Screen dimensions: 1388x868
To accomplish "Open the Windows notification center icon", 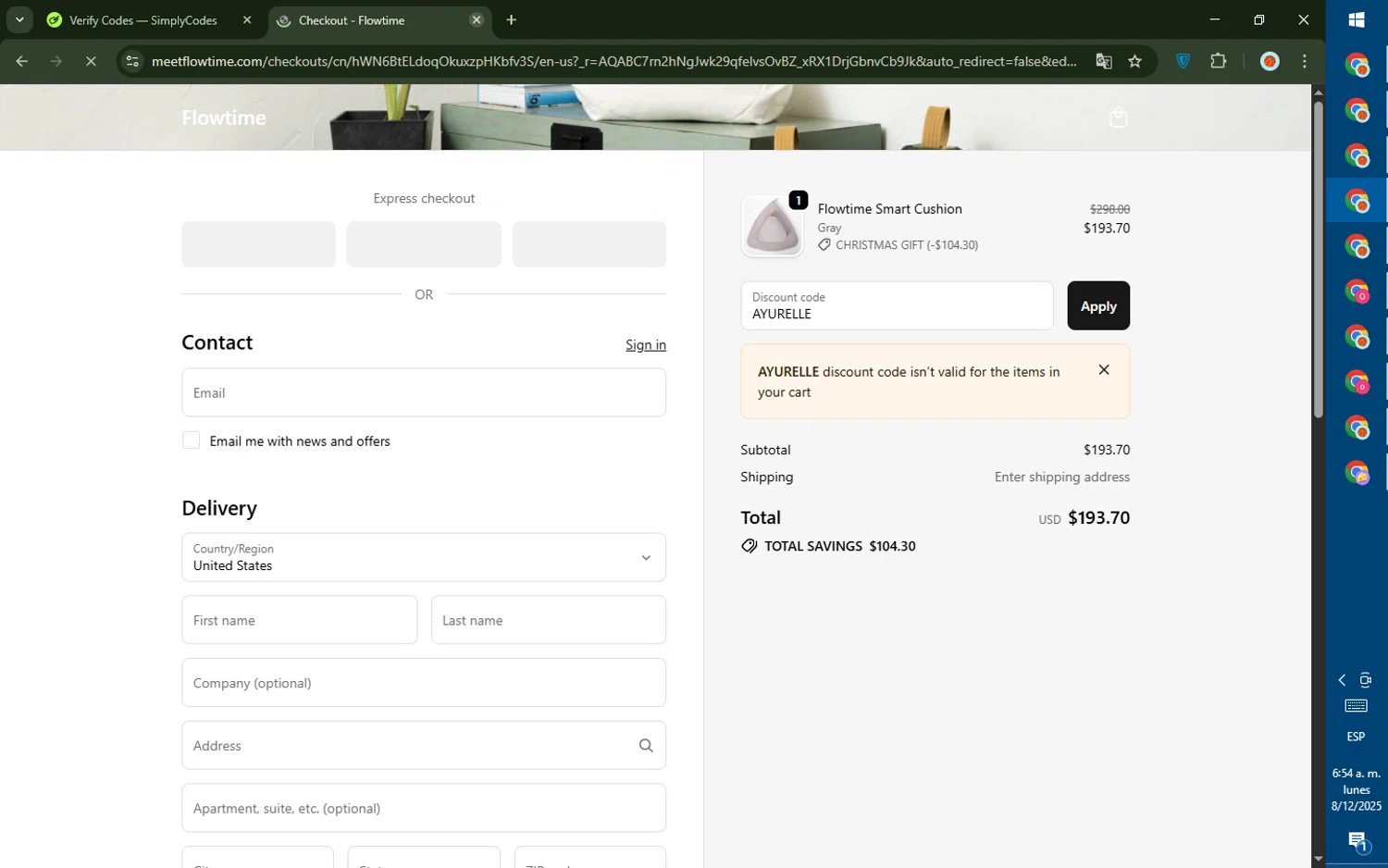I will [x=1357, y=841].
